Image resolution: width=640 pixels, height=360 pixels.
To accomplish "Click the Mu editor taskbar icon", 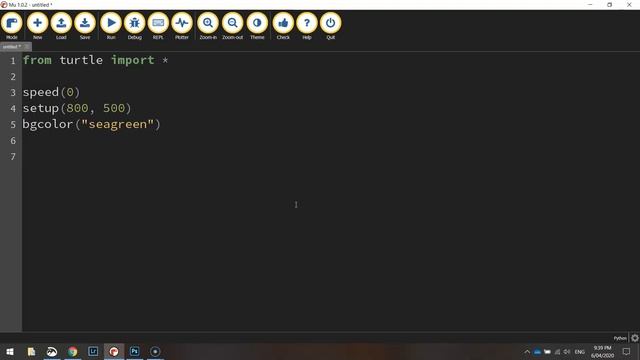I will point(114,351).
